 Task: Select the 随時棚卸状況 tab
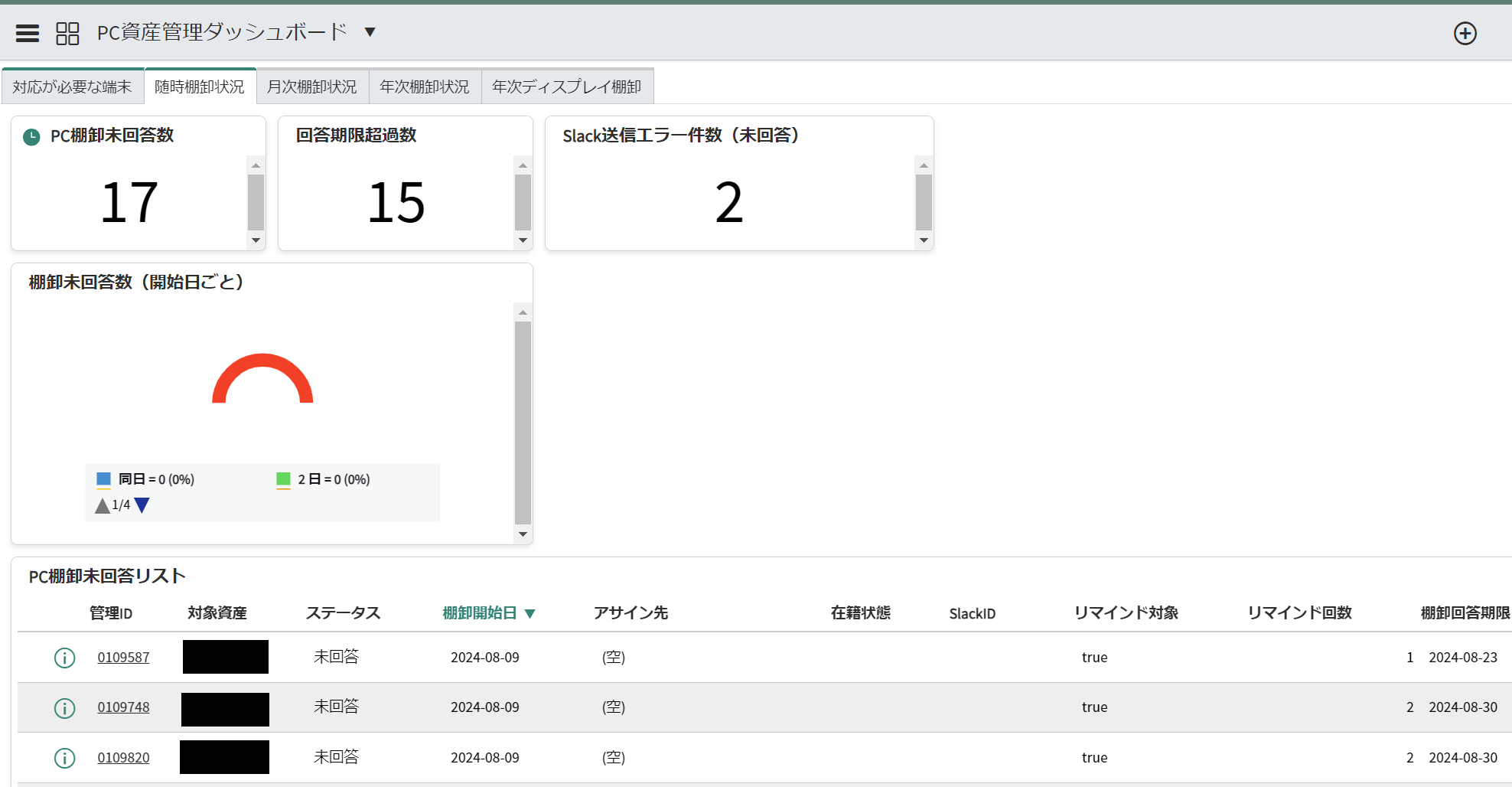click(x=200, y=87)
